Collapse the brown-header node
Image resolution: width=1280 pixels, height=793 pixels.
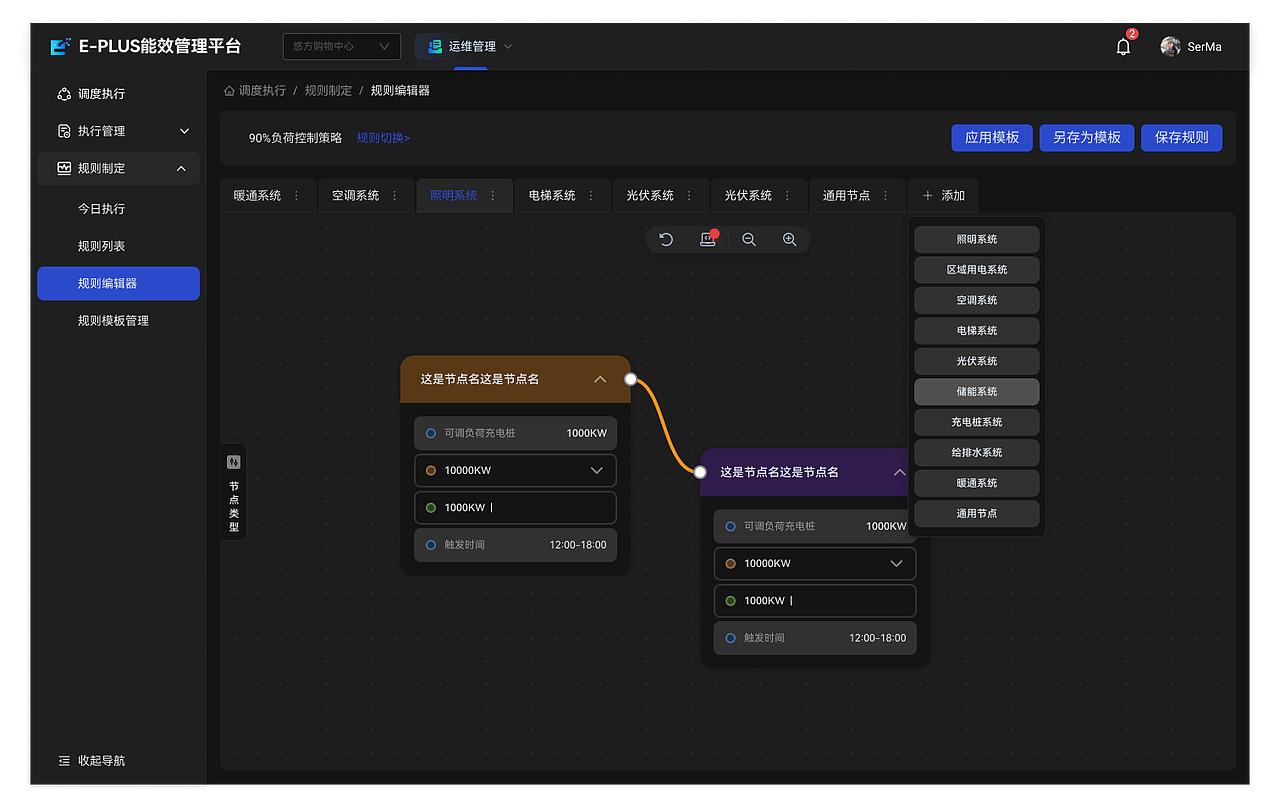pyautogui.click(x=600, y=379)
